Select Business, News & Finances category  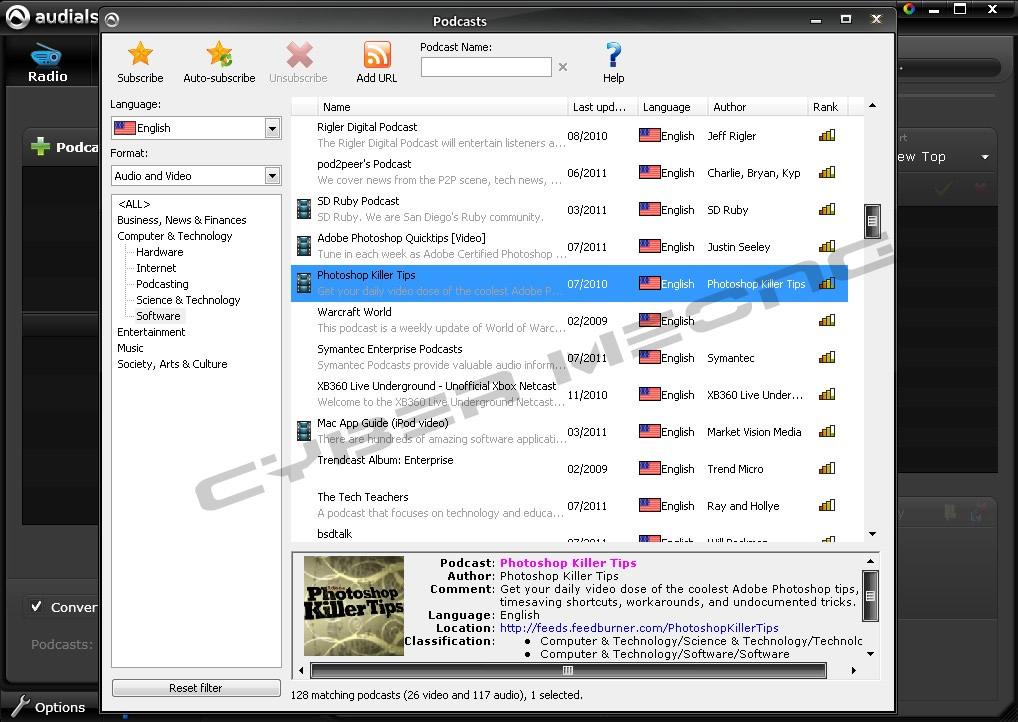tap(182, 220)
